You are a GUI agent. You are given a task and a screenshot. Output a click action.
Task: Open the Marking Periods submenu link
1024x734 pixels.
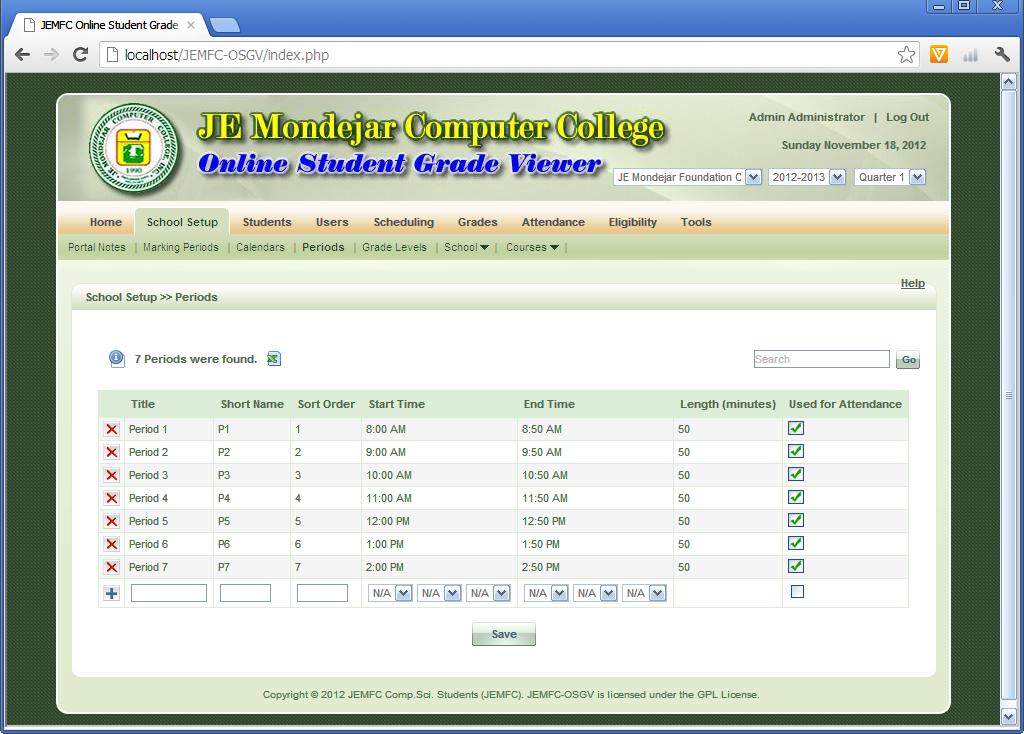[181, 247]
